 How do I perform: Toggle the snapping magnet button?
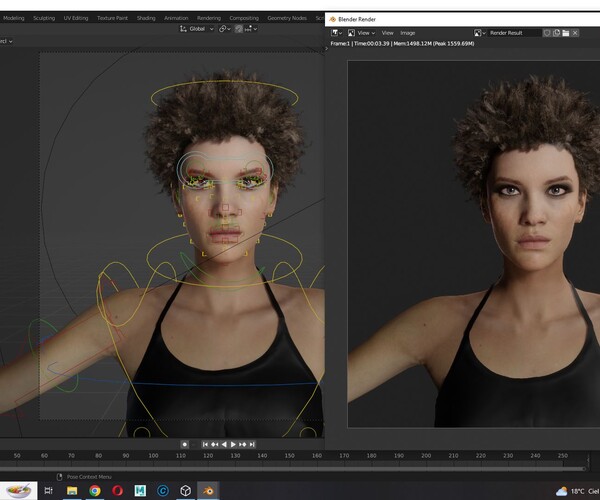(x=239, y=29)
